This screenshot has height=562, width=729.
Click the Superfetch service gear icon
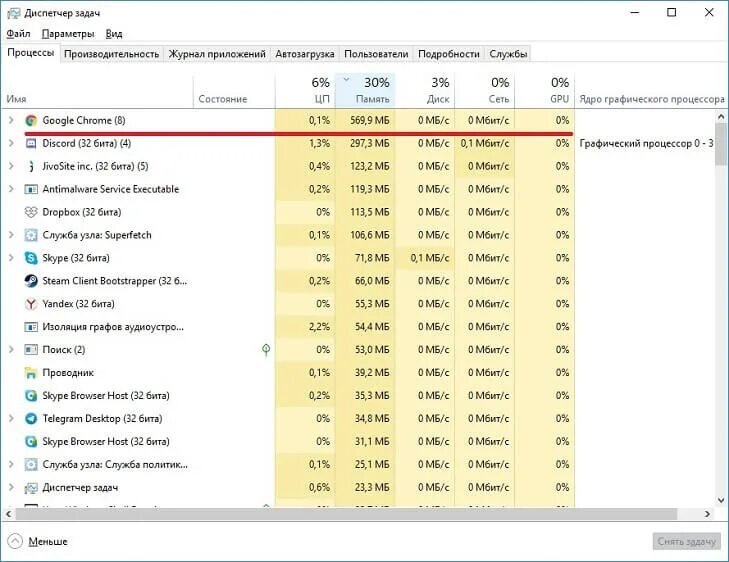tap(31, 235)
